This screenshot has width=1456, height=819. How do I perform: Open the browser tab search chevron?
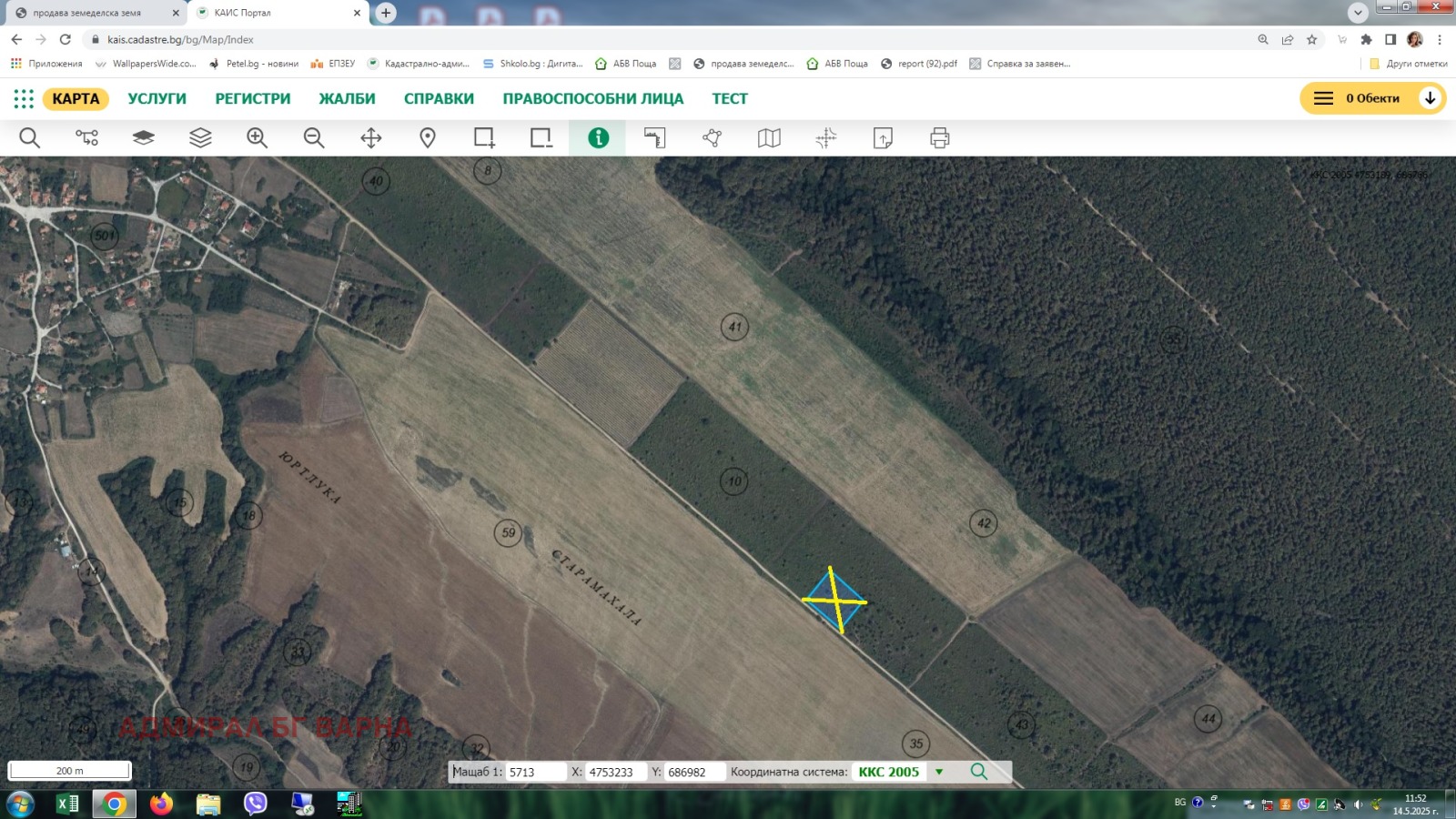tap(1357, 13)
